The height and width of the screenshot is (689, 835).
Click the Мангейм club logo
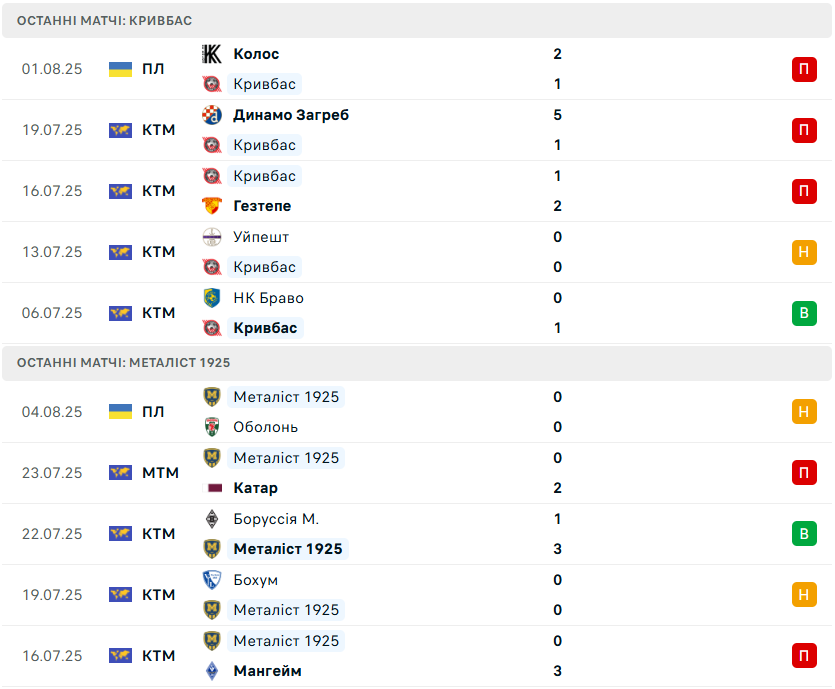click(212, 671)
